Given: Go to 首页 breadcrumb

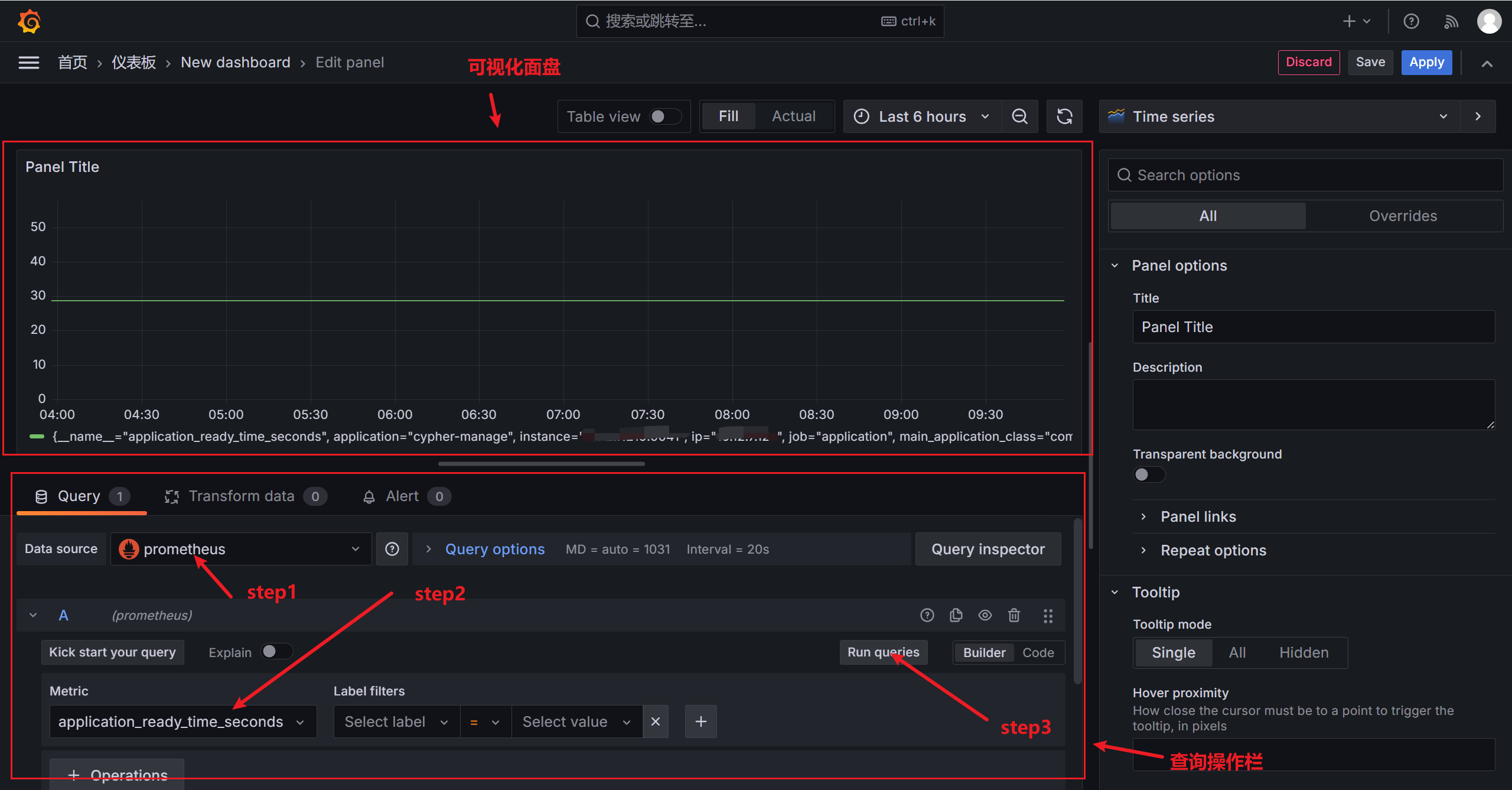Looking at the screenshot, I should point(73,63).
